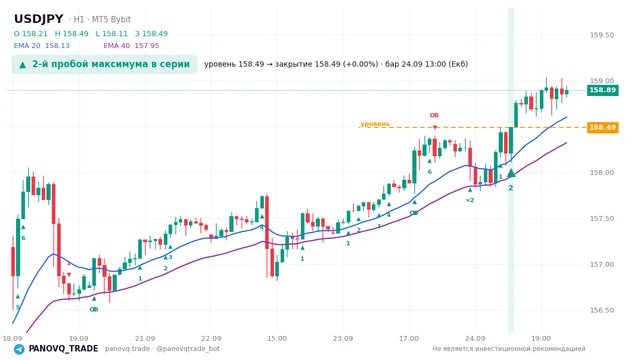Image resolution: width=640 pixels, height=360 pixels.
Task: Click the 'З 158.49' close value
Action: pos(151,34)
